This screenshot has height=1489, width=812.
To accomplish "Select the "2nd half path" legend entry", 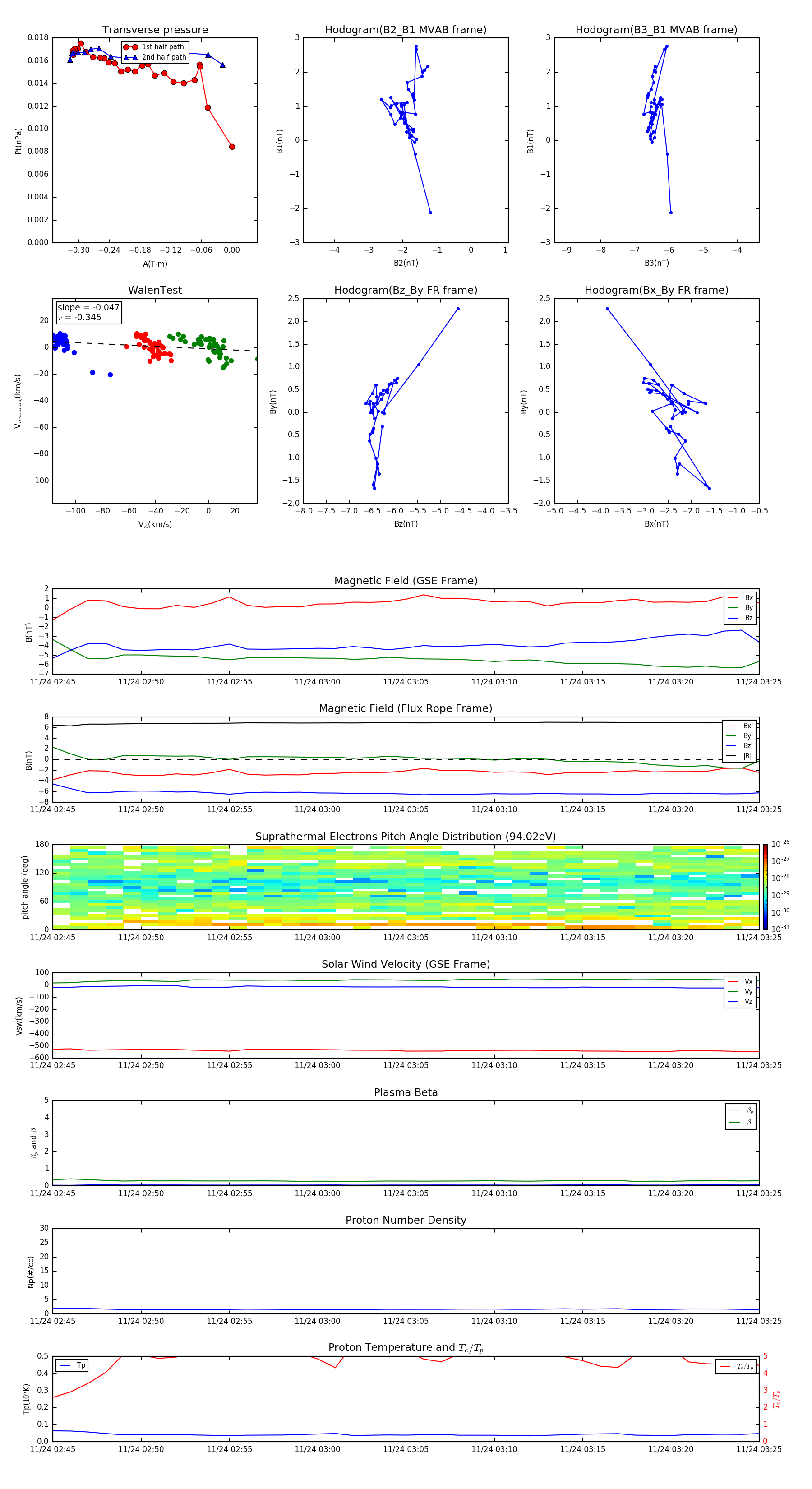I will 154,57.
